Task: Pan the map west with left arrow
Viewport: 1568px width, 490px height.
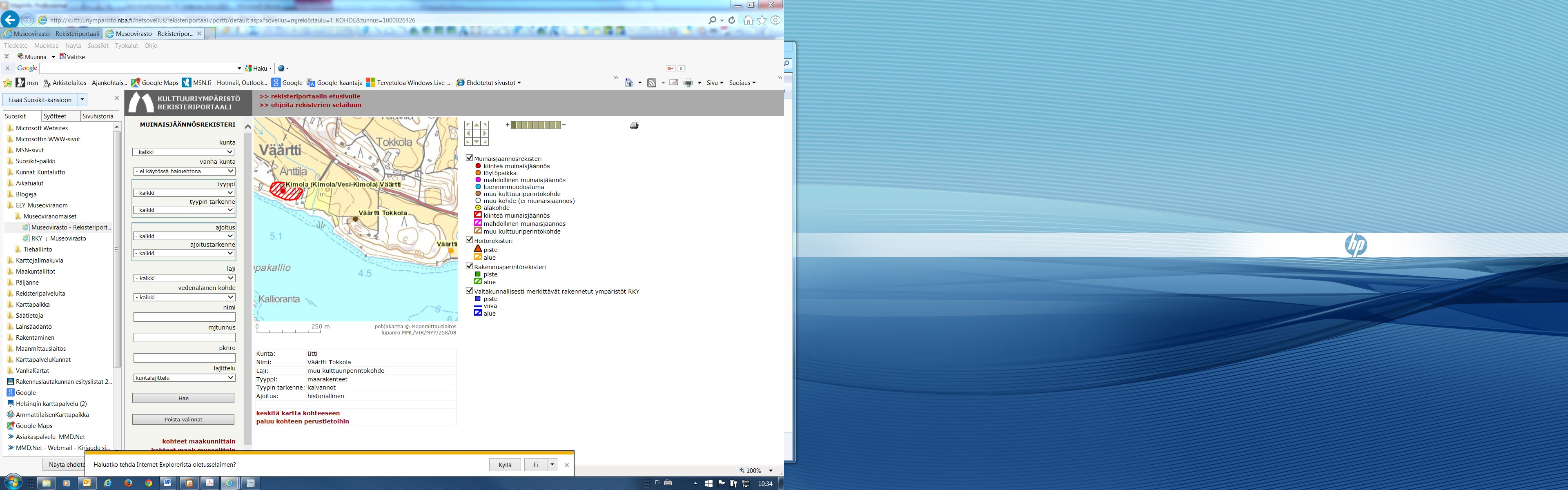Action: [x=468, y=133]
